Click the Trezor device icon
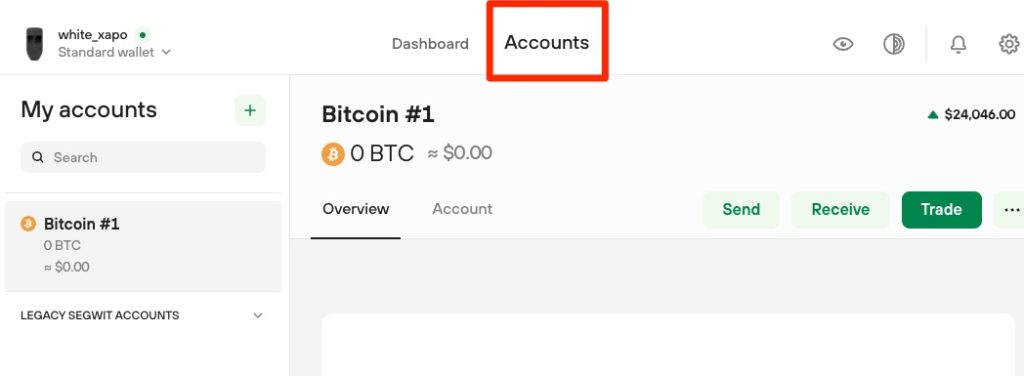 pyautogui.click(x=34, y=44)
